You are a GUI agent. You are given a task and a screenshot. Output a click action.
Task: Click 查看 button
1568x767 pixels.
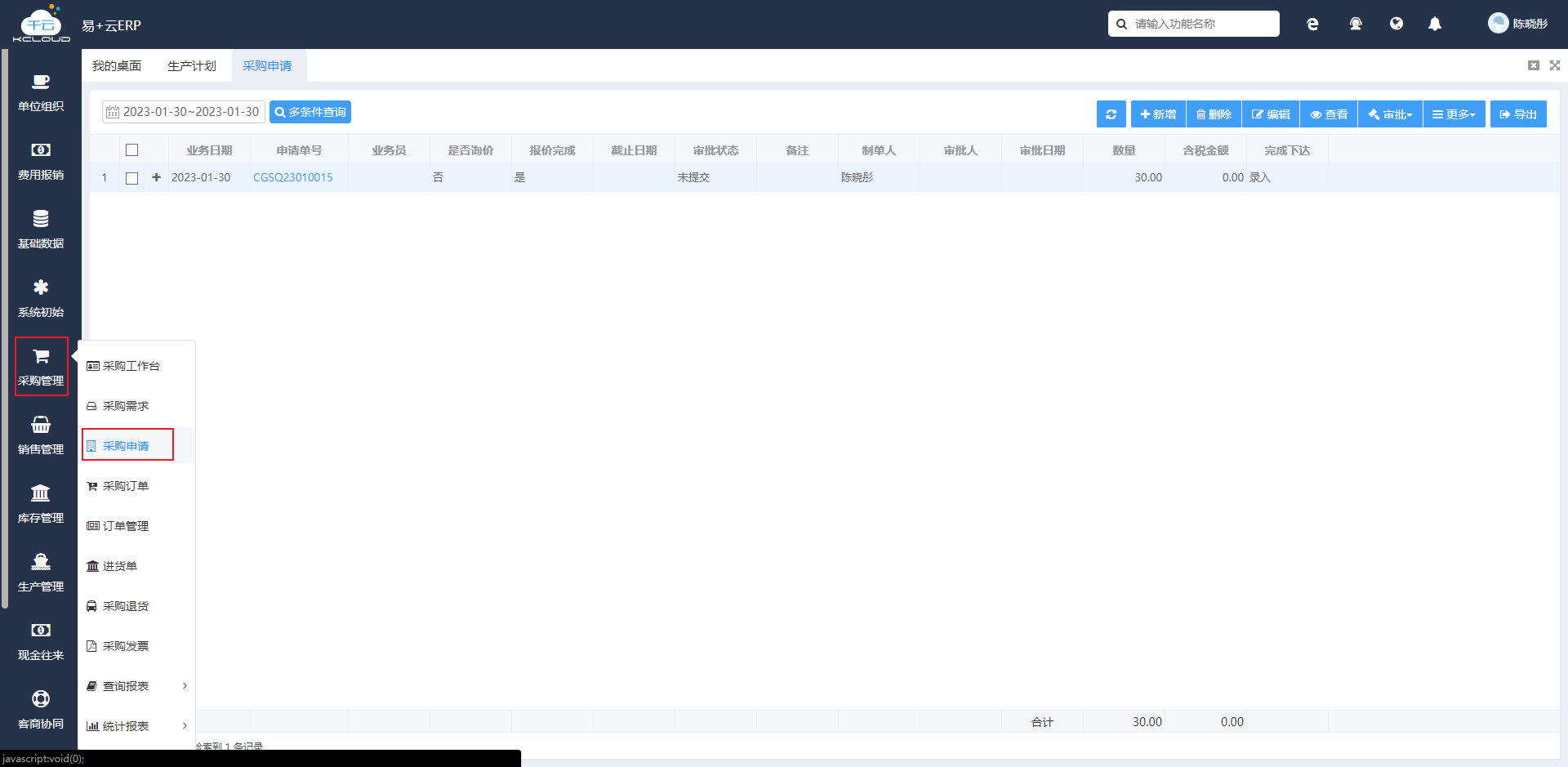coord(1329,114)
